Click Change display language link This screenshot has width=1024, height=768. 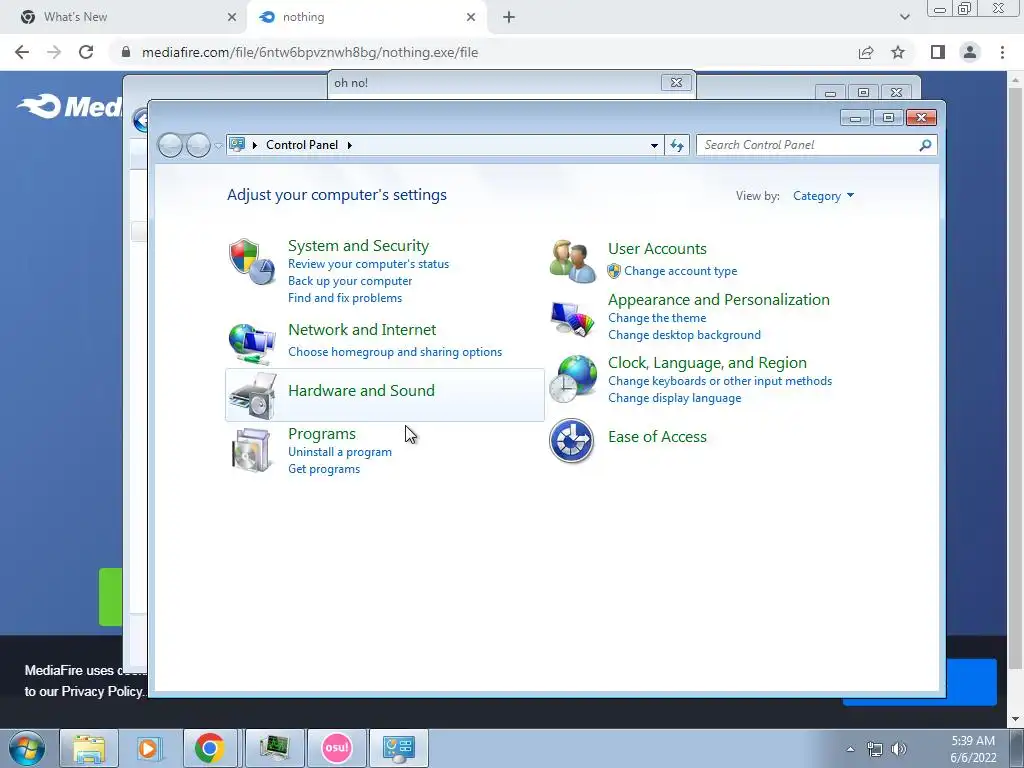tap(675, 398)
